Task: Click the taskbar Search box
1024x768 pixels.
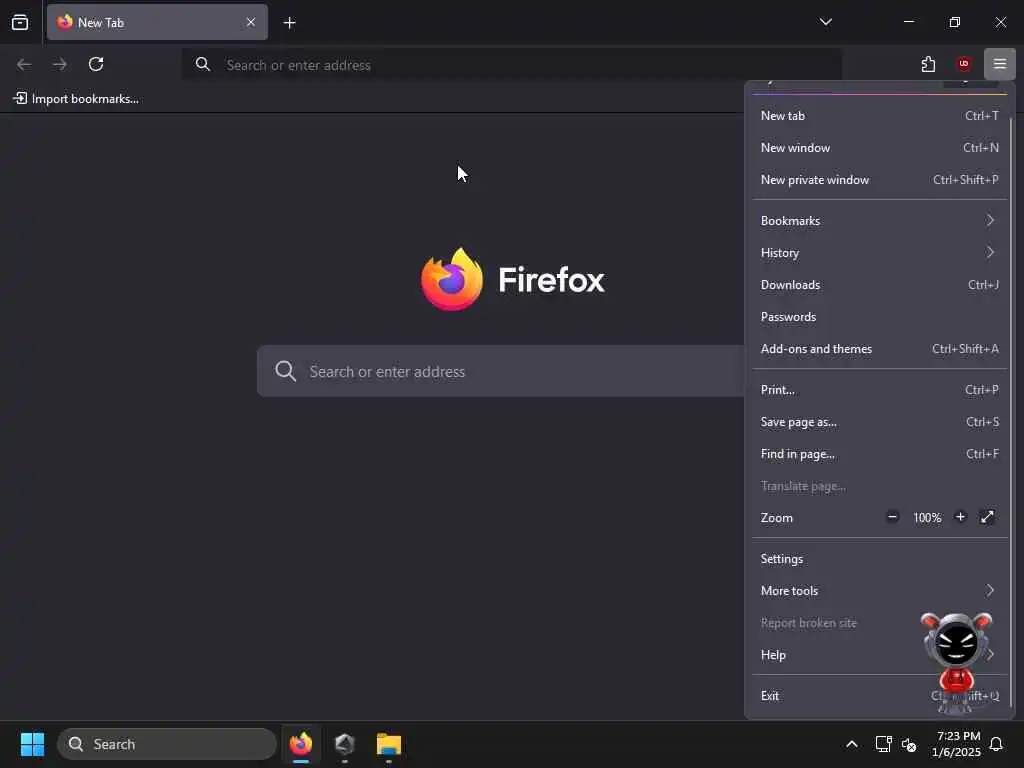Action: [x=167, y=744]
